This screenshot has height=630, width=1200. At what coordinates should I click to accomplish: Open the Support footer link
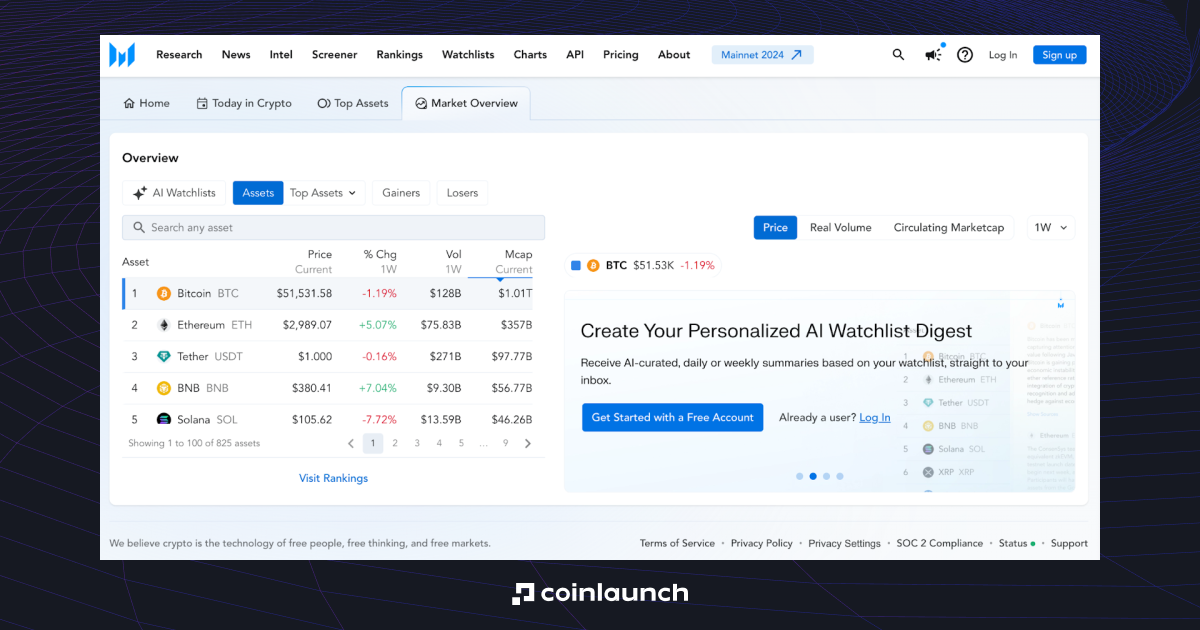(x=1069, y=543)
